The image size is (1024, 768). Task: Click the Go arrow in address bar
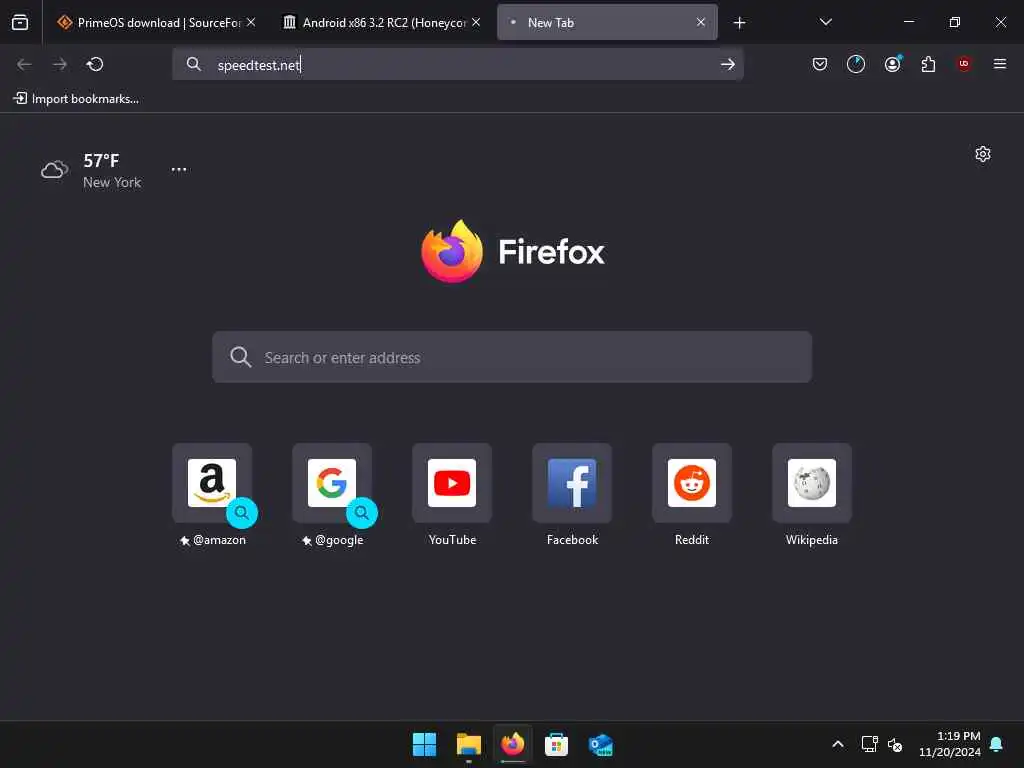(728, 64)
